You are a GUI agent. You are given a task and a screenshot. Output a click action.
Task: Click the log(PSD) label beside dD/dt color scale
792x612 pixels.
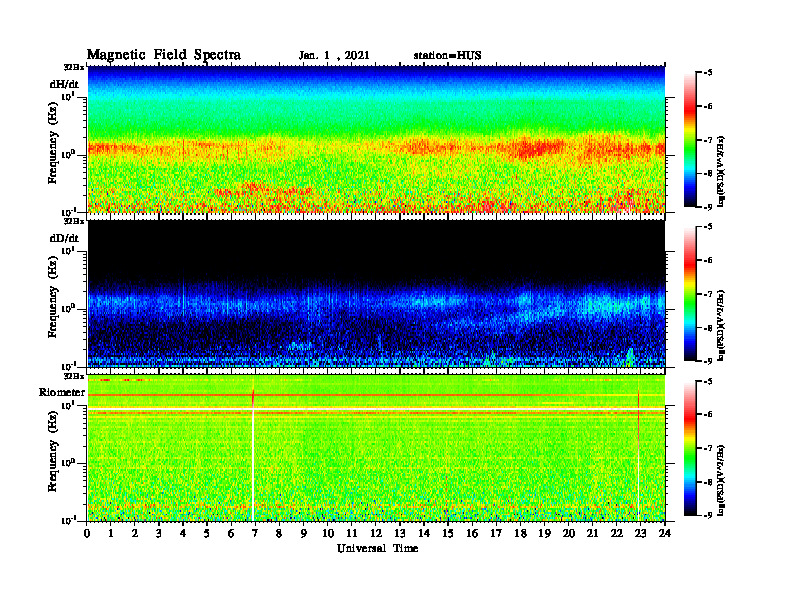[721, 325]
